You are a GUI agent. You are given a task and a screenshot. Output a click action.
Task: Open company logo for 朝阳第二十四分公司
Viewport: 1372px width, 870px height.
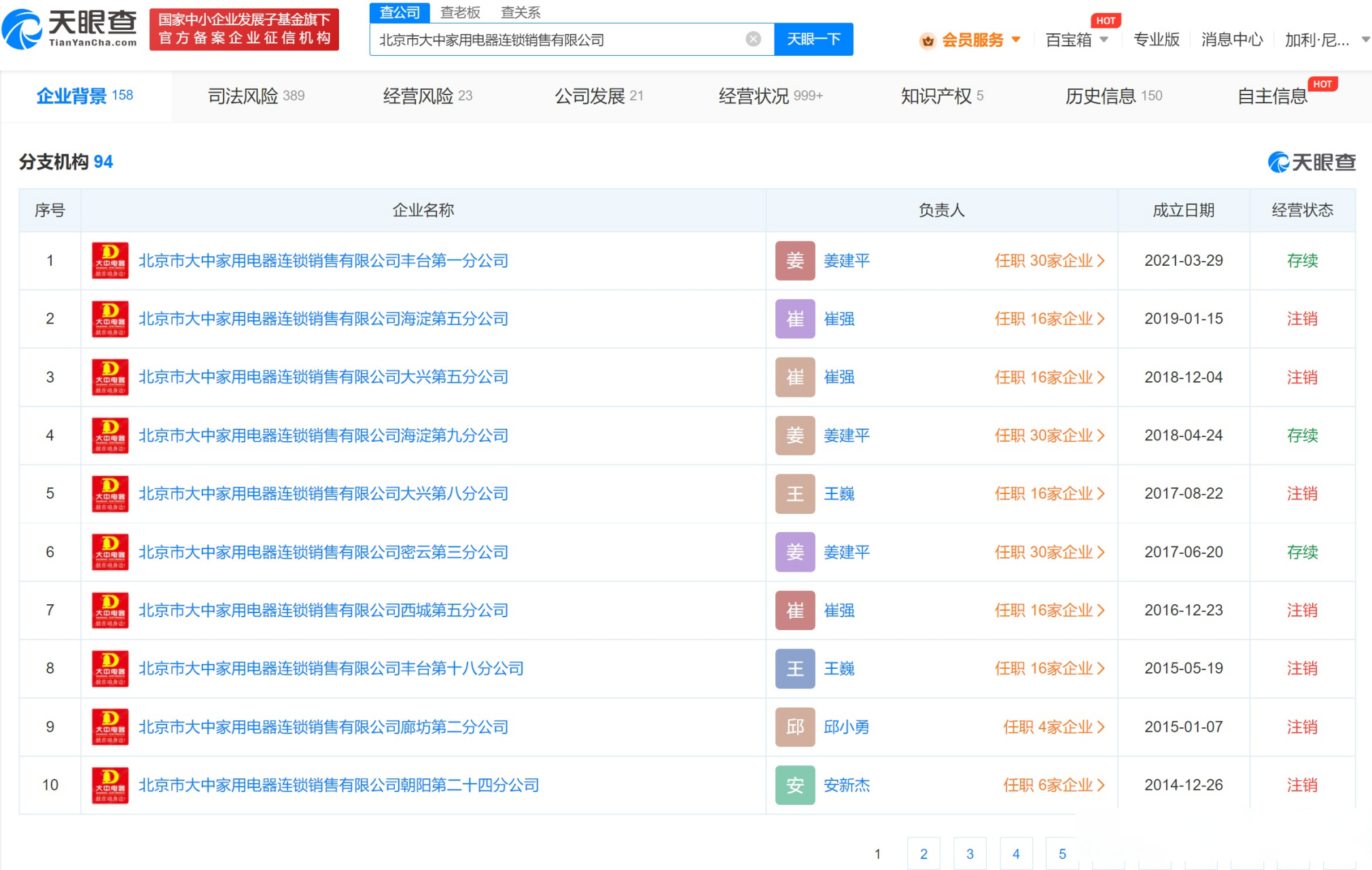click(110, 786)
